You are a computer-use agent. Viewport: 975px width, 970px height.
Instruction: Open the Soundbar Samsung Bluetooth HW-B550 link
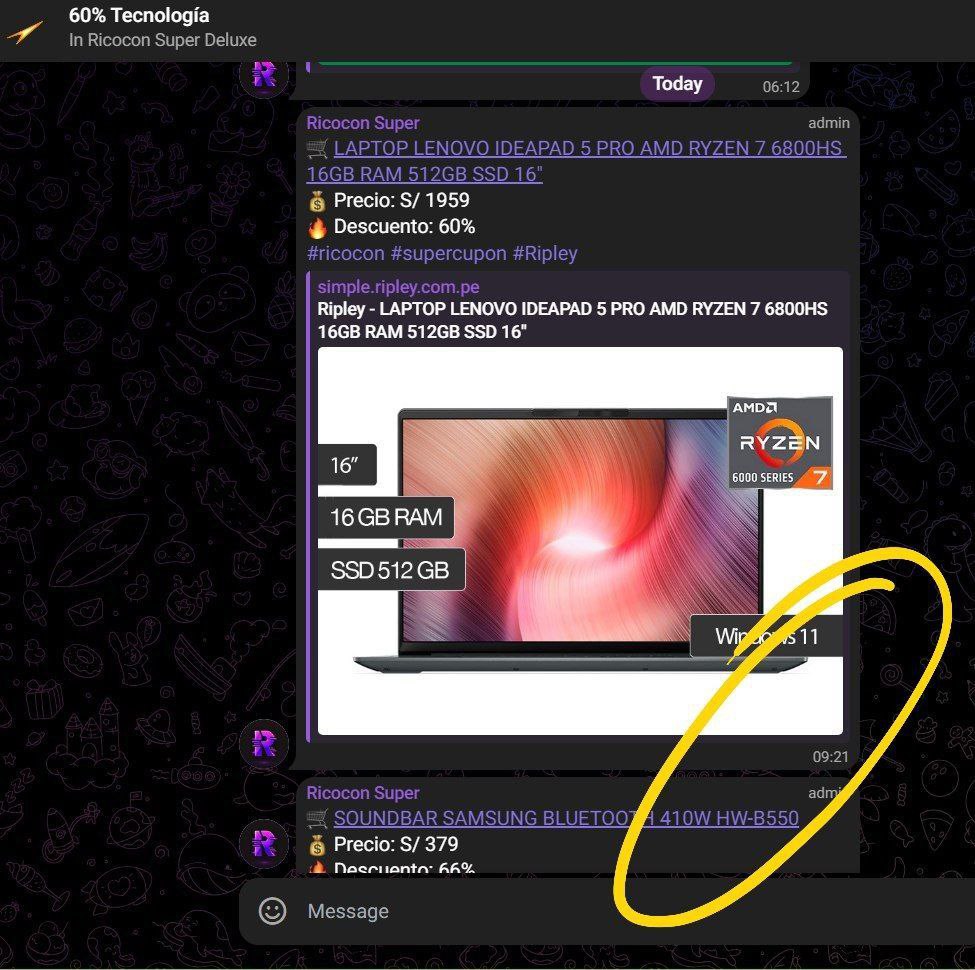tap(566, 818)
